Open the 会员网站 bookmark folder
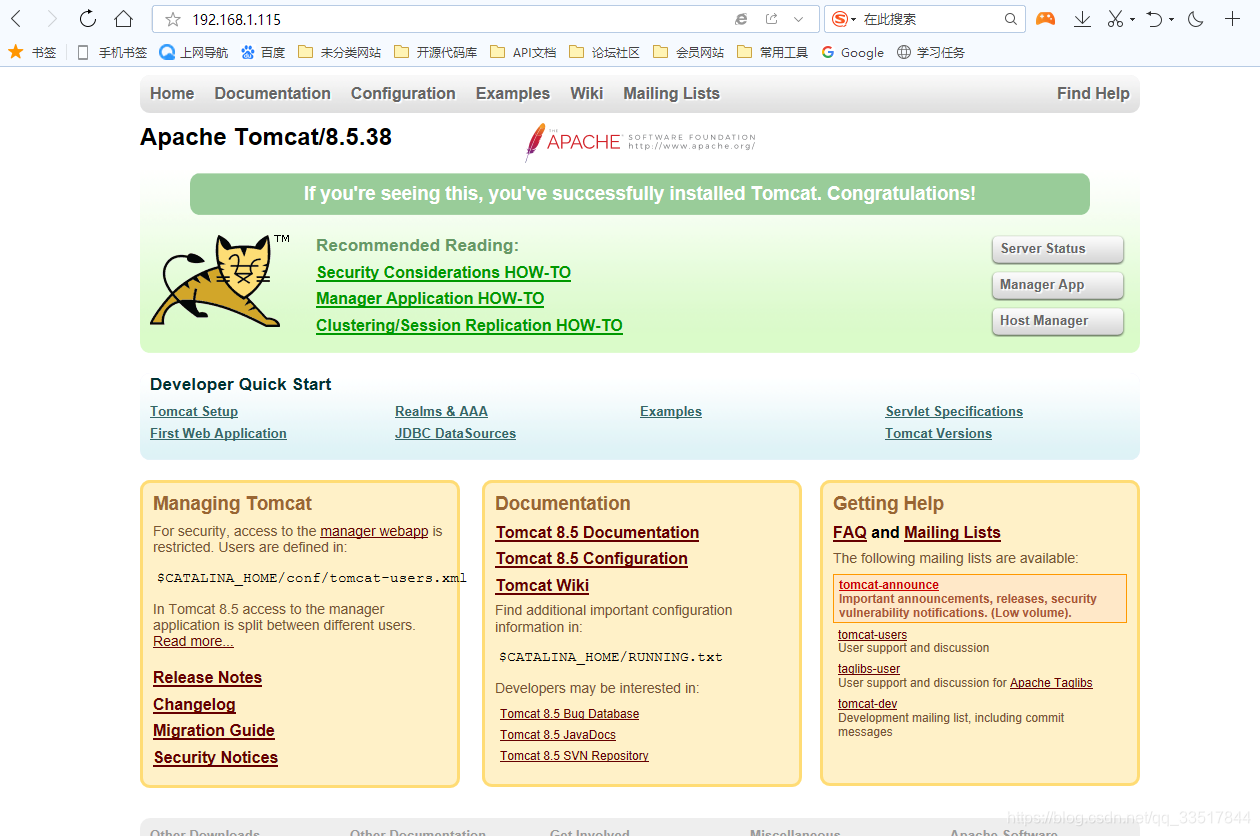 pos(689,52)
